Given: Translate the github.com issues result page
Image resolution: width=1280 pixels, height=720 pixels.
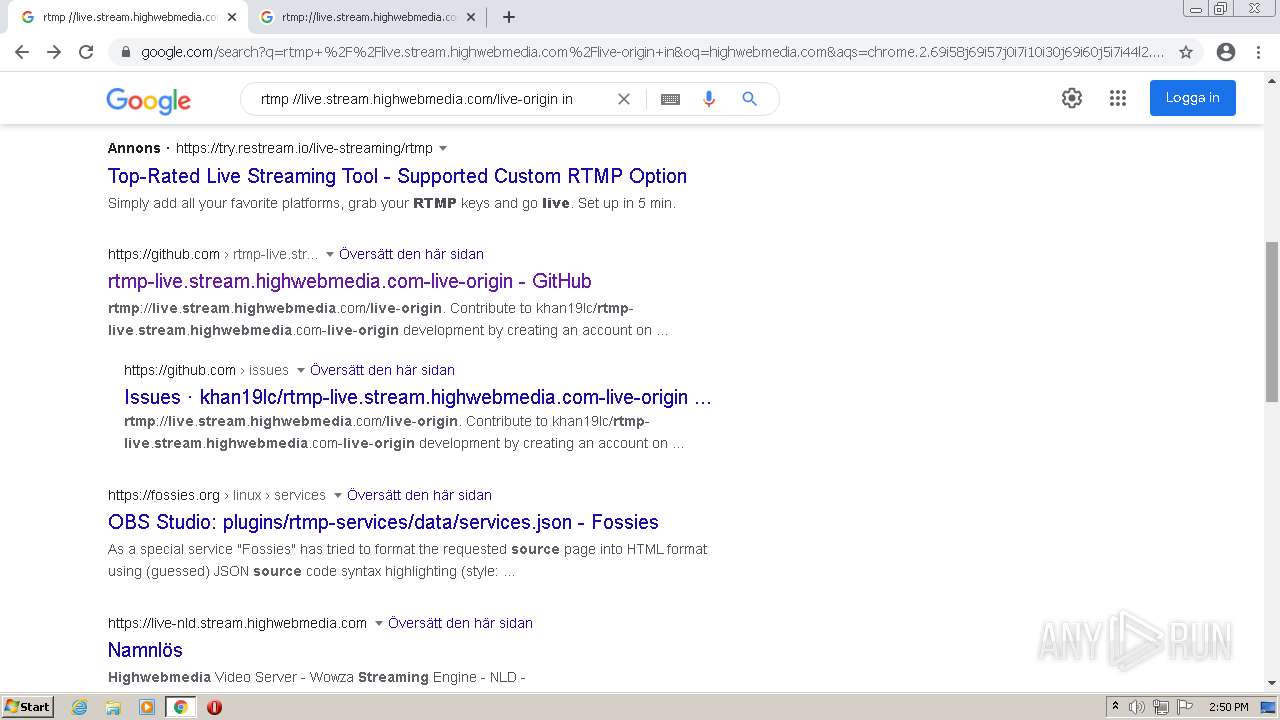Looking at the screenshot, I should coord(382,370).
